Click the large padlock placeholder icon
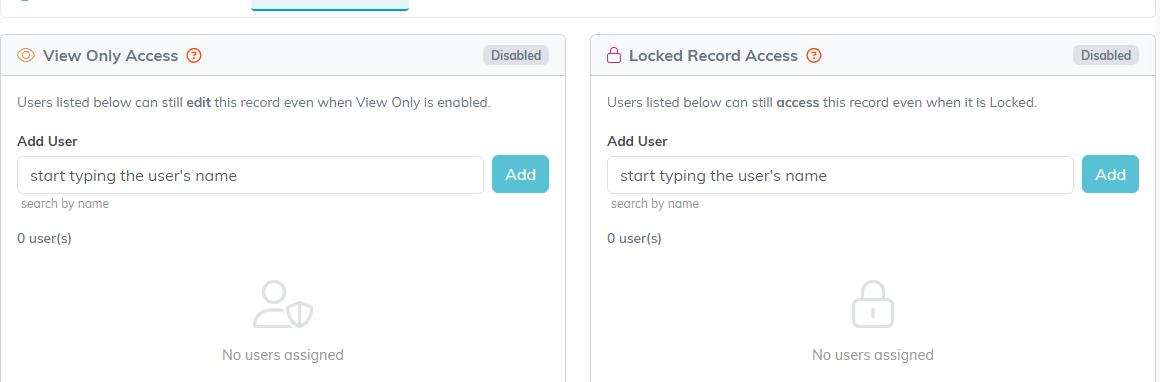Viewport: 1160px width, 382px height. (x=873, y=304)
